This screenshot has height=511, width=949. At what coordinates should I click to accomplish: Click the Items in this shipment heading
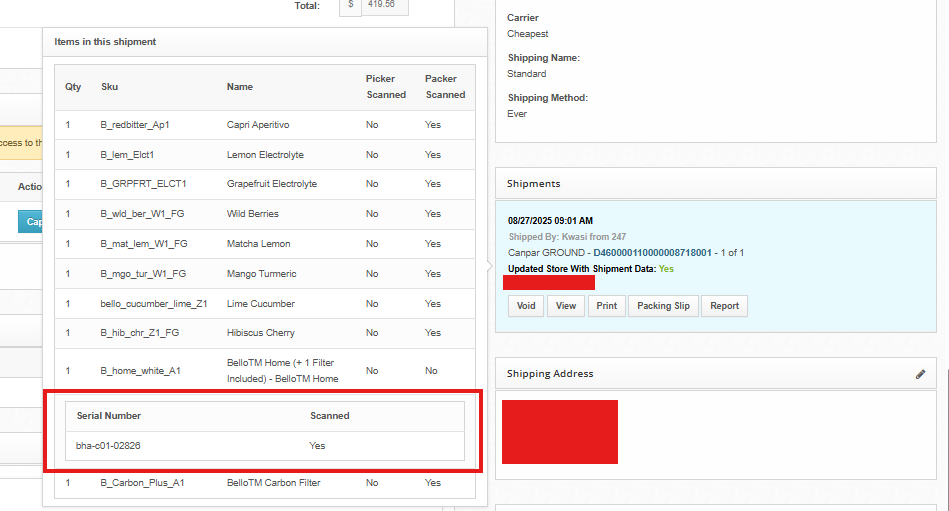click(x=105, y=42)
